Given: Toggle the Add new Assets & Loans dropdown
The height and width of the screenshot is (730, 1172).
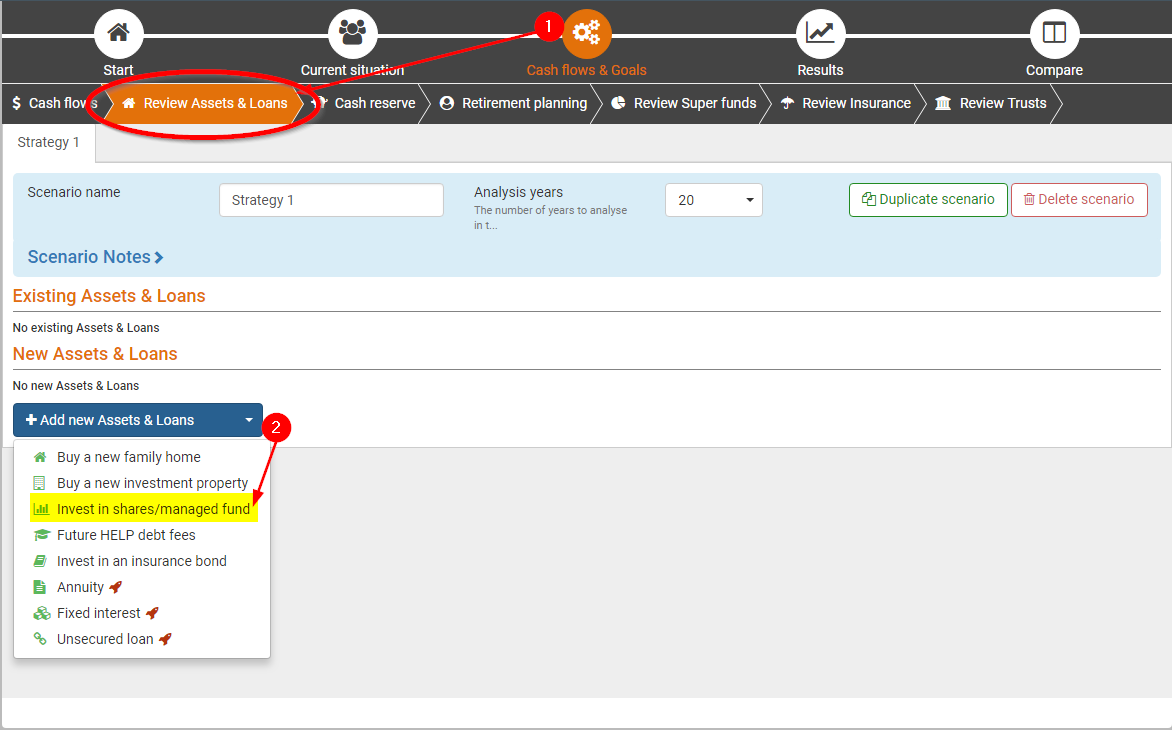Looking at the screenshot, I should (x=138, y=420).
